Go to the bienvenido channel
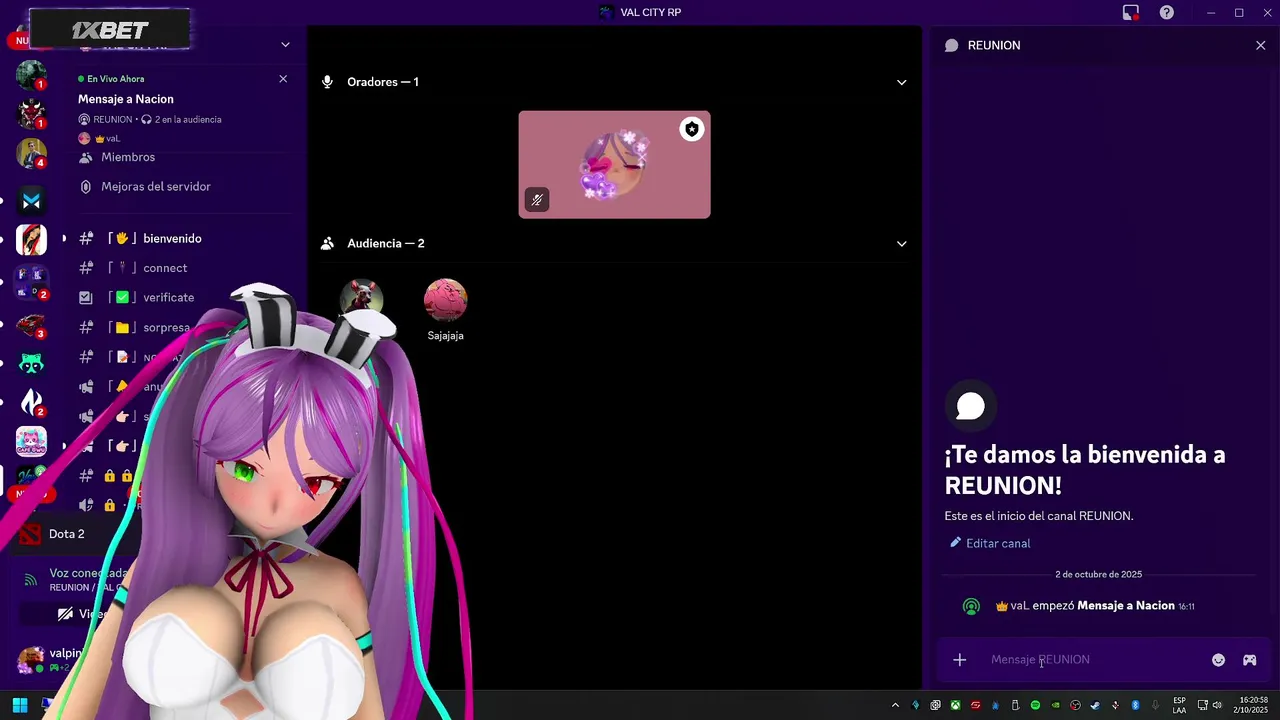Image resolution: width=1280 pixels, height=720 pixels. [172, 238]
